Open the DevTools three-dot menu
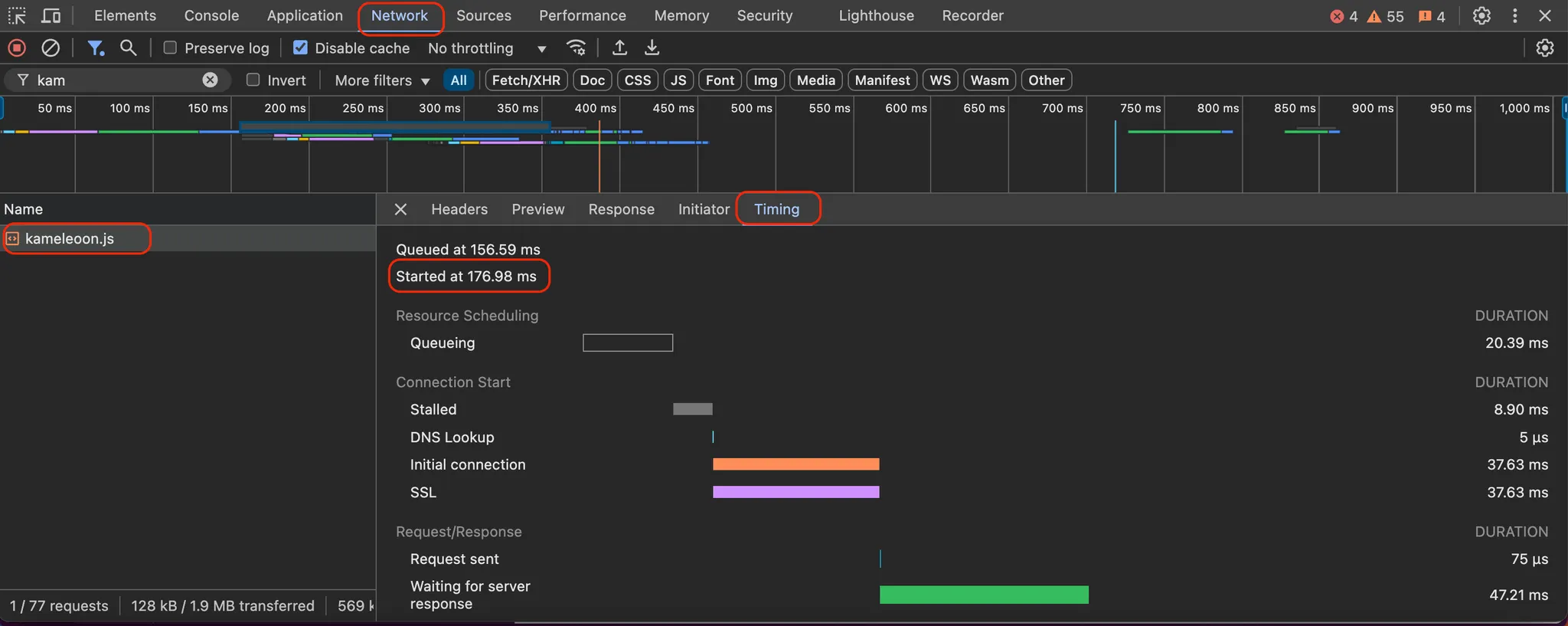1568x626 pixels. coord(1514,15)
